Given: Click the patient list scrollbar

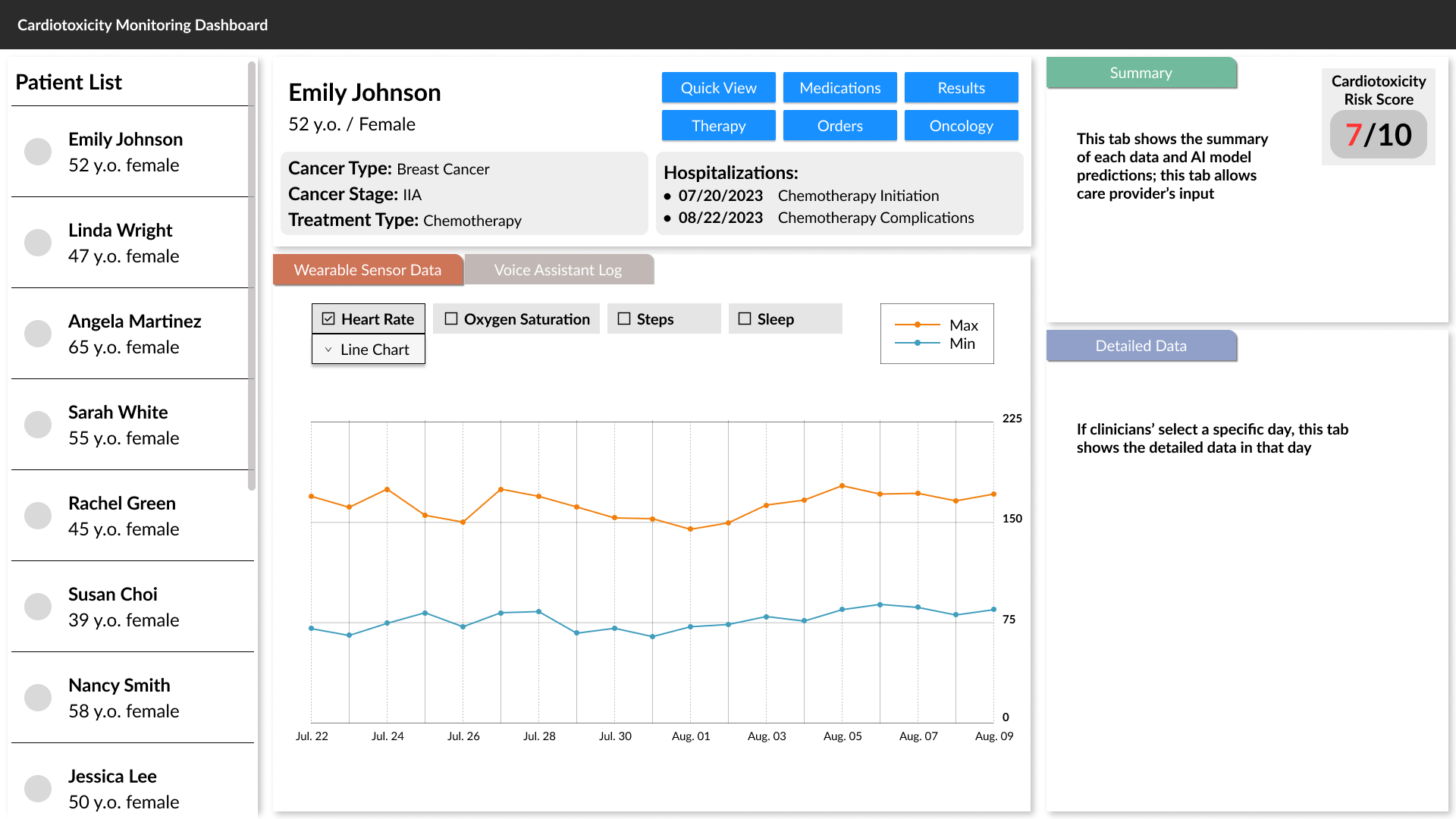Looking at the screenshot, I should point(252,276).
